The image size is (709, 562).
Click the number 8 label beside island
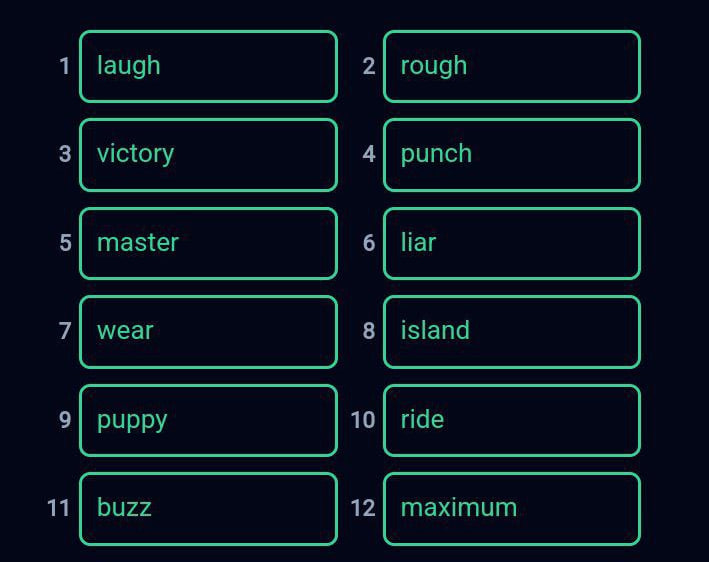[369, 331]
